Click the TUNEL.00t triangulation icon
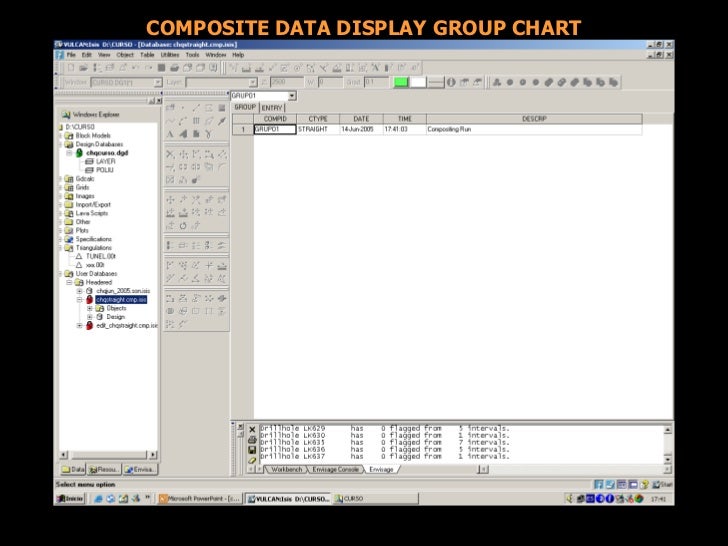The image size is (728, 546). (x=79, y=255)
